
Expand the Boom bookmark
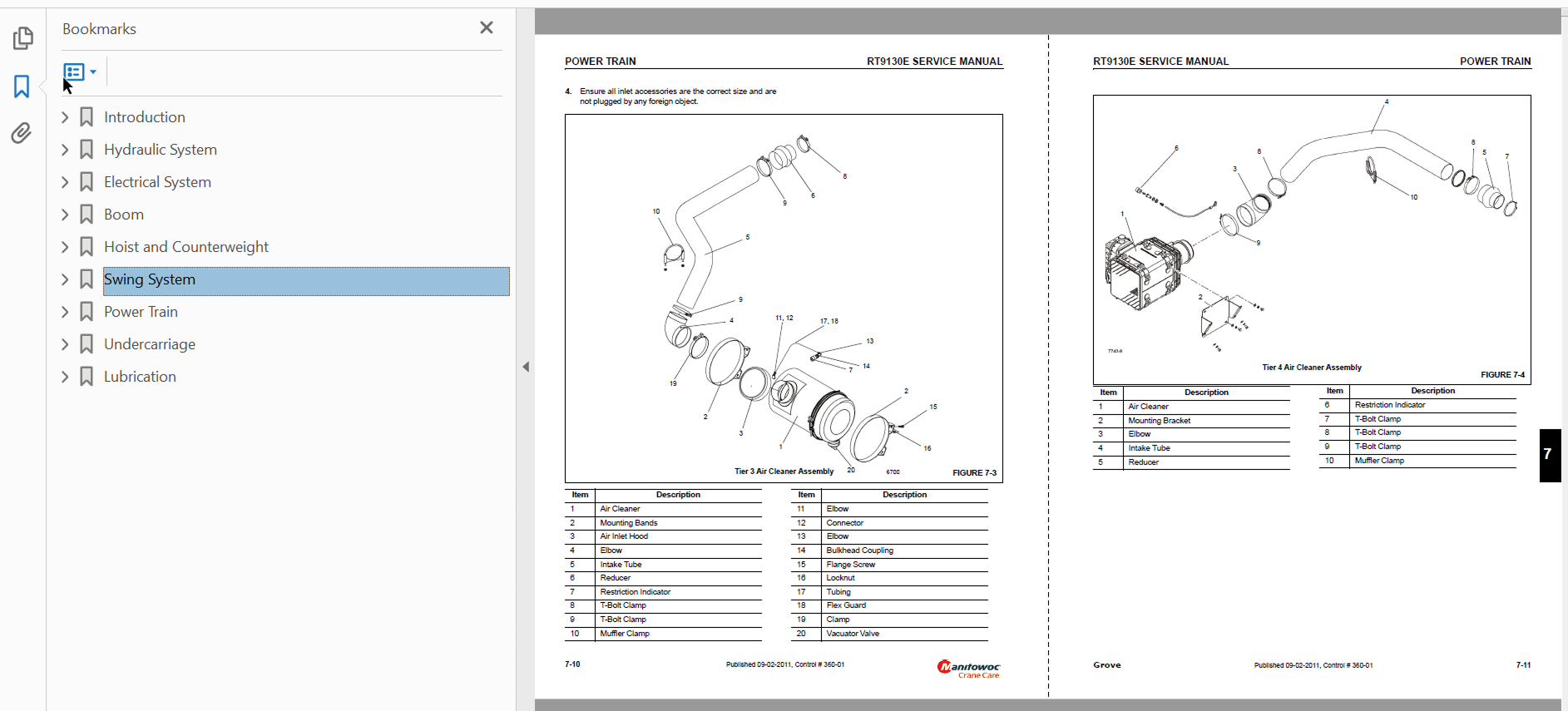point(65,215)
